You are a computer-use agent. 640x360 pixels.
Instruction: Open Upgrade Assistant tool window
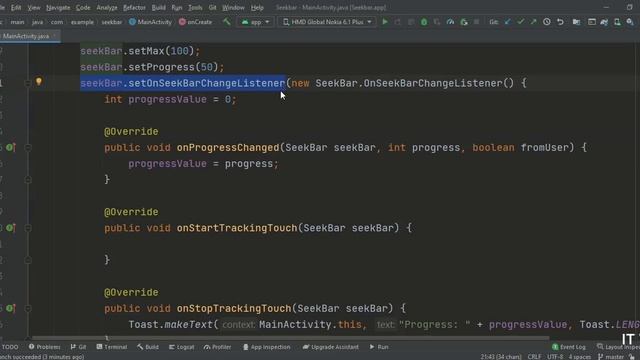[x=331, y=347]
